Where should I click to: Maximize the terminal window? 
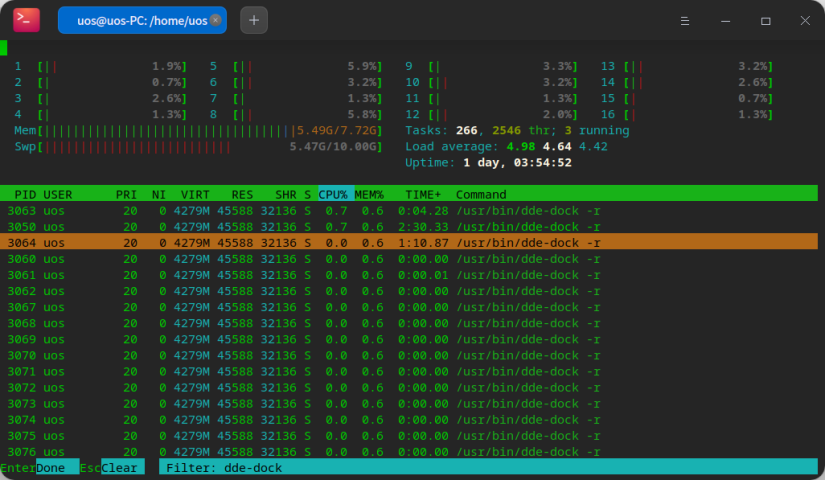click(x=765, y=20)
